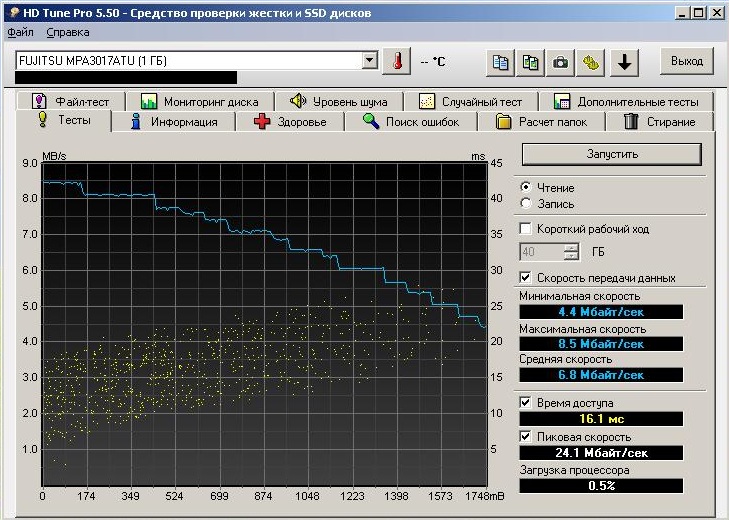This screenshot has width=729, height=520.
Task: Toggle Пиковая скорость checkbox
Action: (525, 437)
